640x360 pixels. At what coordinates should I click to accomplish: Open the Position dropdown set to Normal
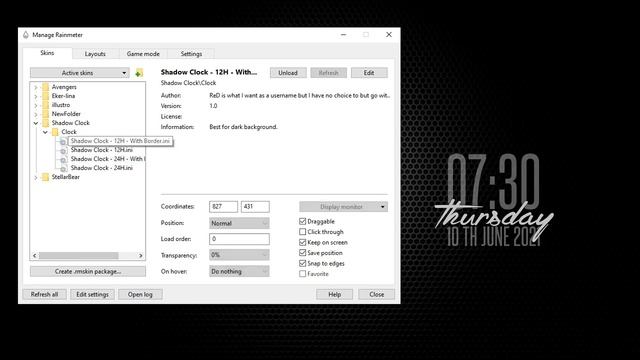(x=239, y=223)
